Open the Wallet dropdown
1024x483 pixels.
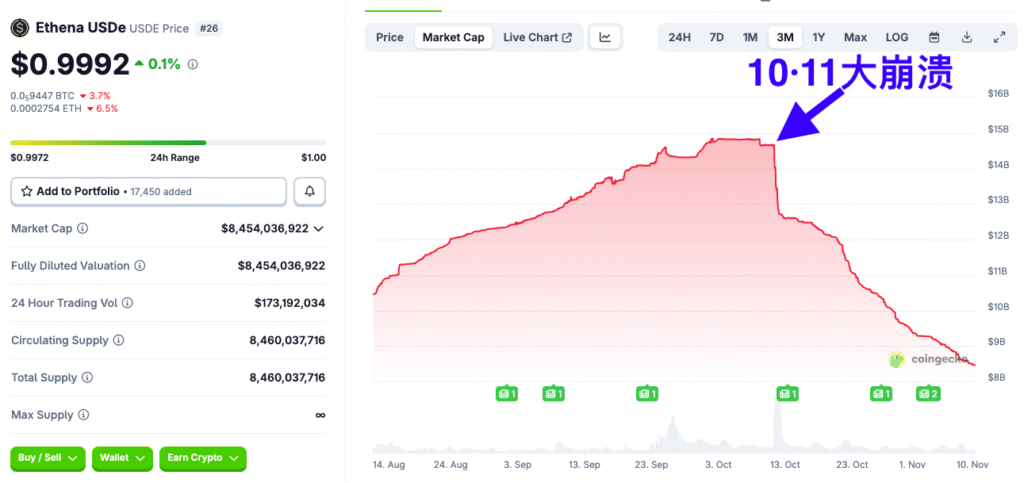122,458
